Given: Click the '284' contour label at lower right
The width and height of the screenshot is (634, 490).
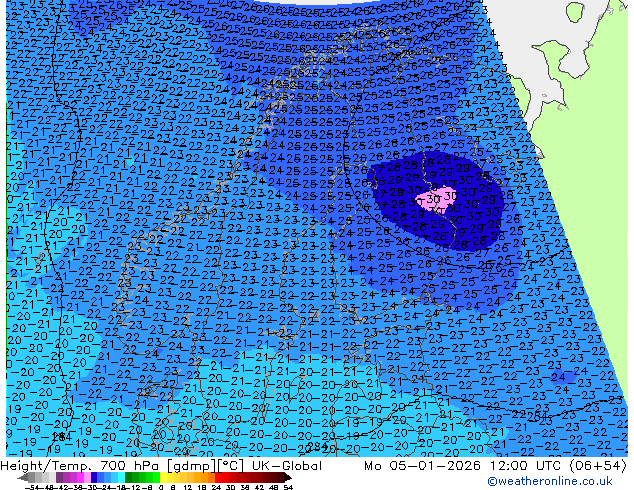Looking at the screenshot, I should [538, 416].
